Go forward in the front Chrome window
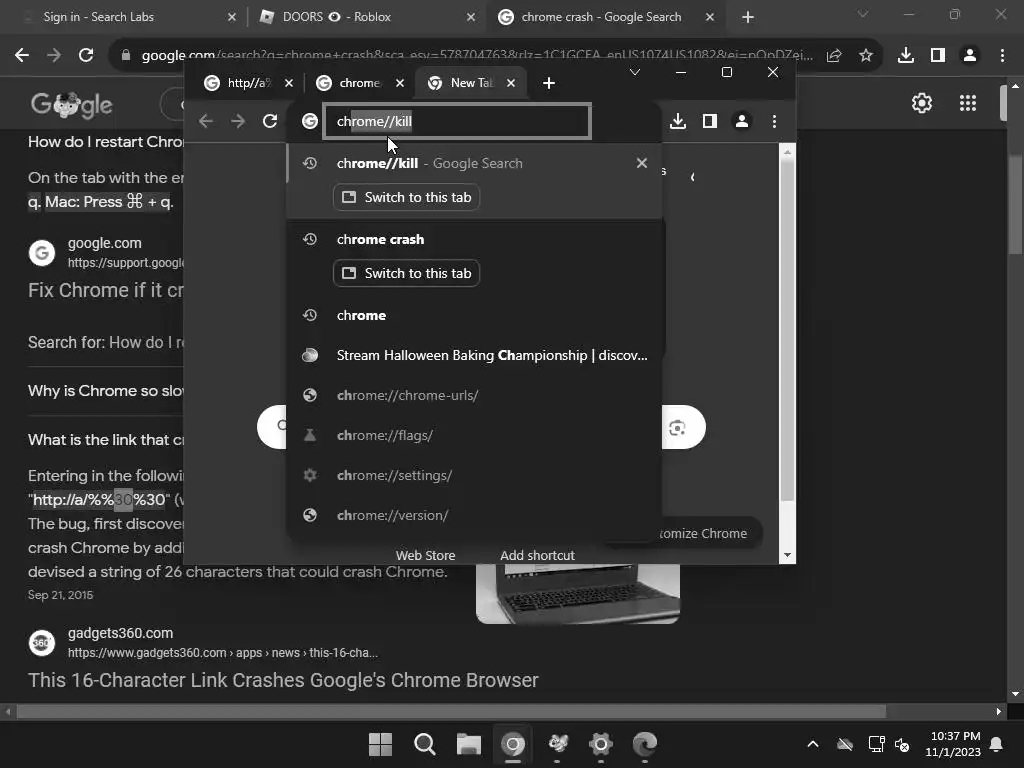 pyautogui.click(x=238, y=121)
